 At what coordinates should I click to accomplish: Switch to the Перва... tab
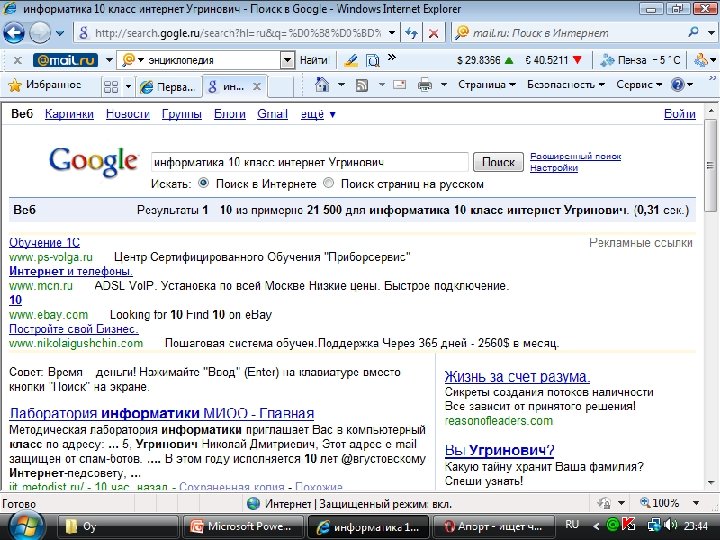[x=168, y=86]
